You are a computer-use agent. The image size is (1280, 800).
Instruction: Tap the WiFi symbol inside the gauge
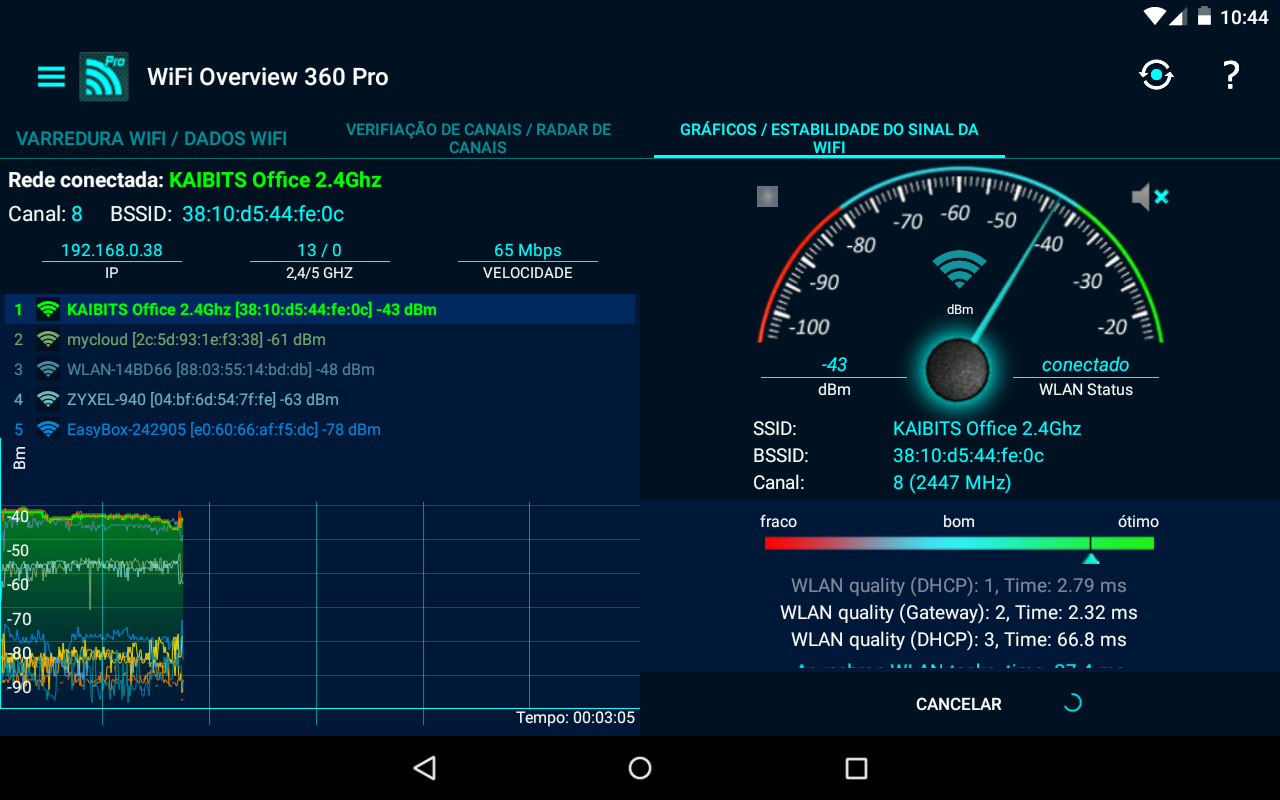point(959,269)
